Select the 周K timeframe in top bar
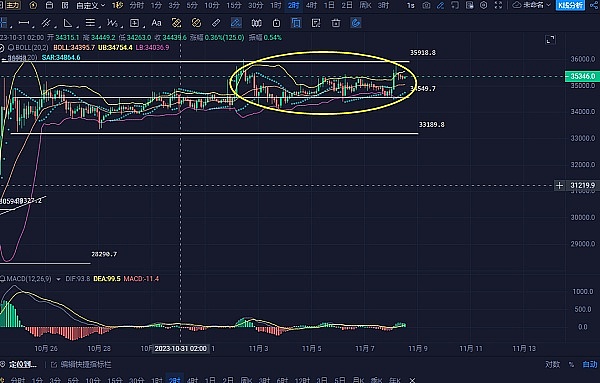 pos(365,5)
